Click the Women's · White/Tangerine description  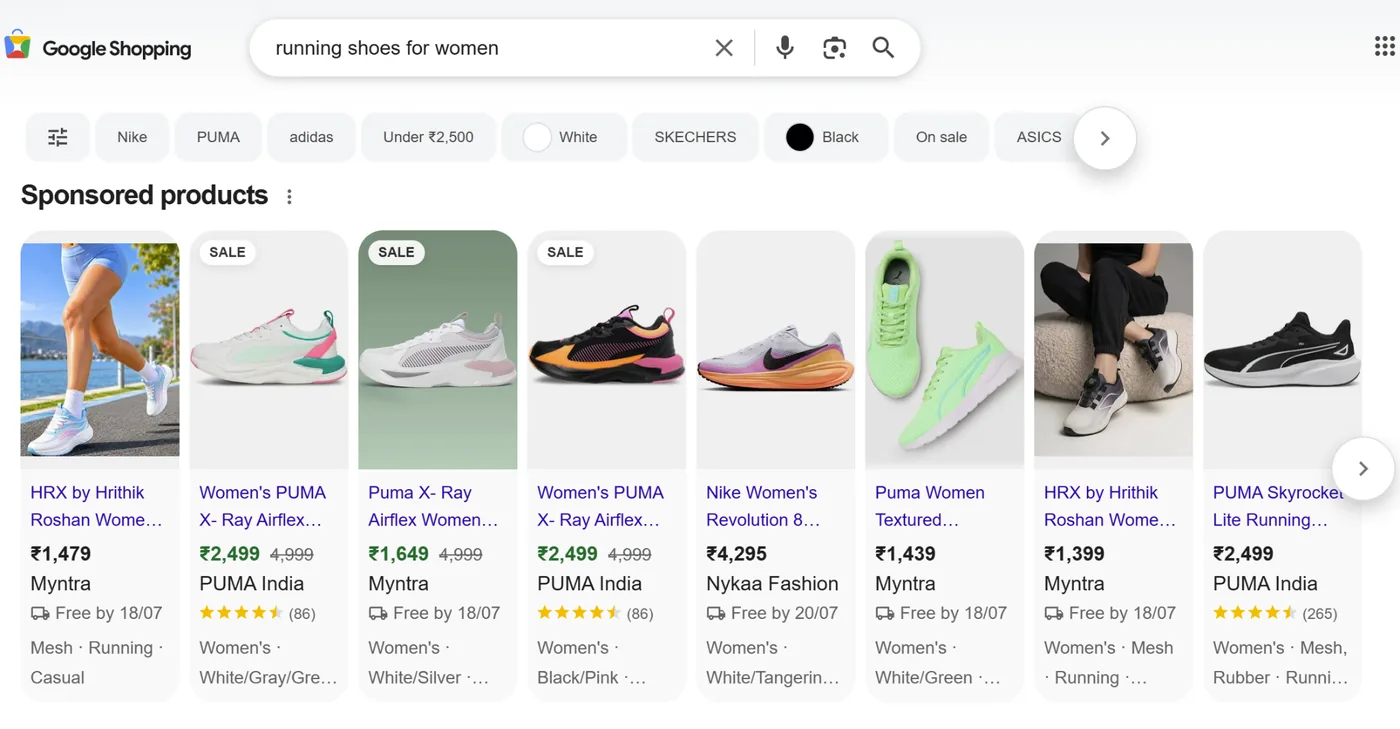772,662
